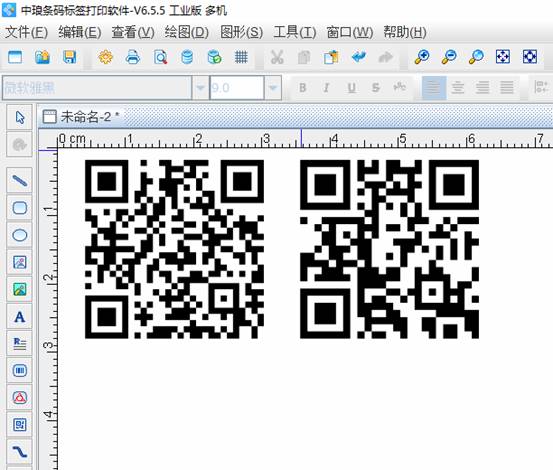Select the curve drawing tool
This screenshot has height=470, width=553.
point(20,452)
